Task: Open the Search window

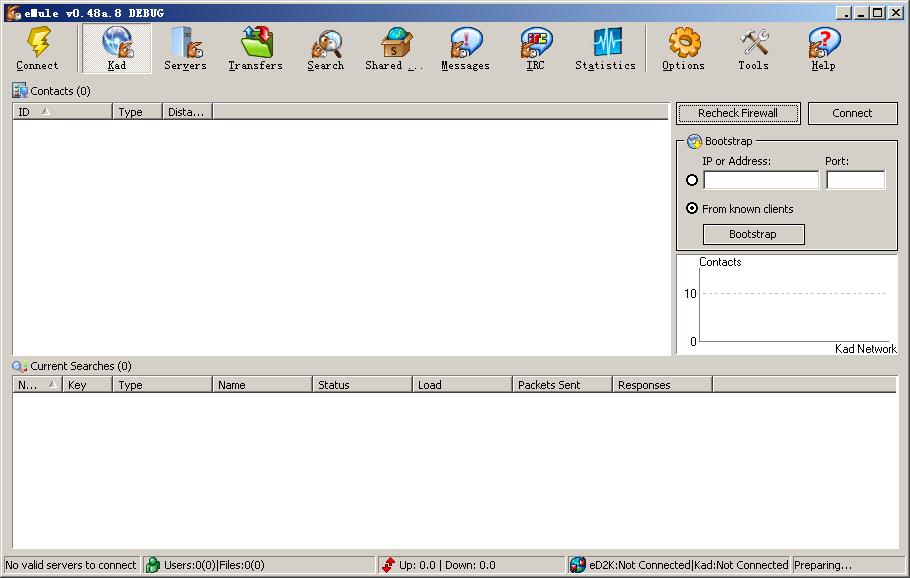Action: click(326, 49)
